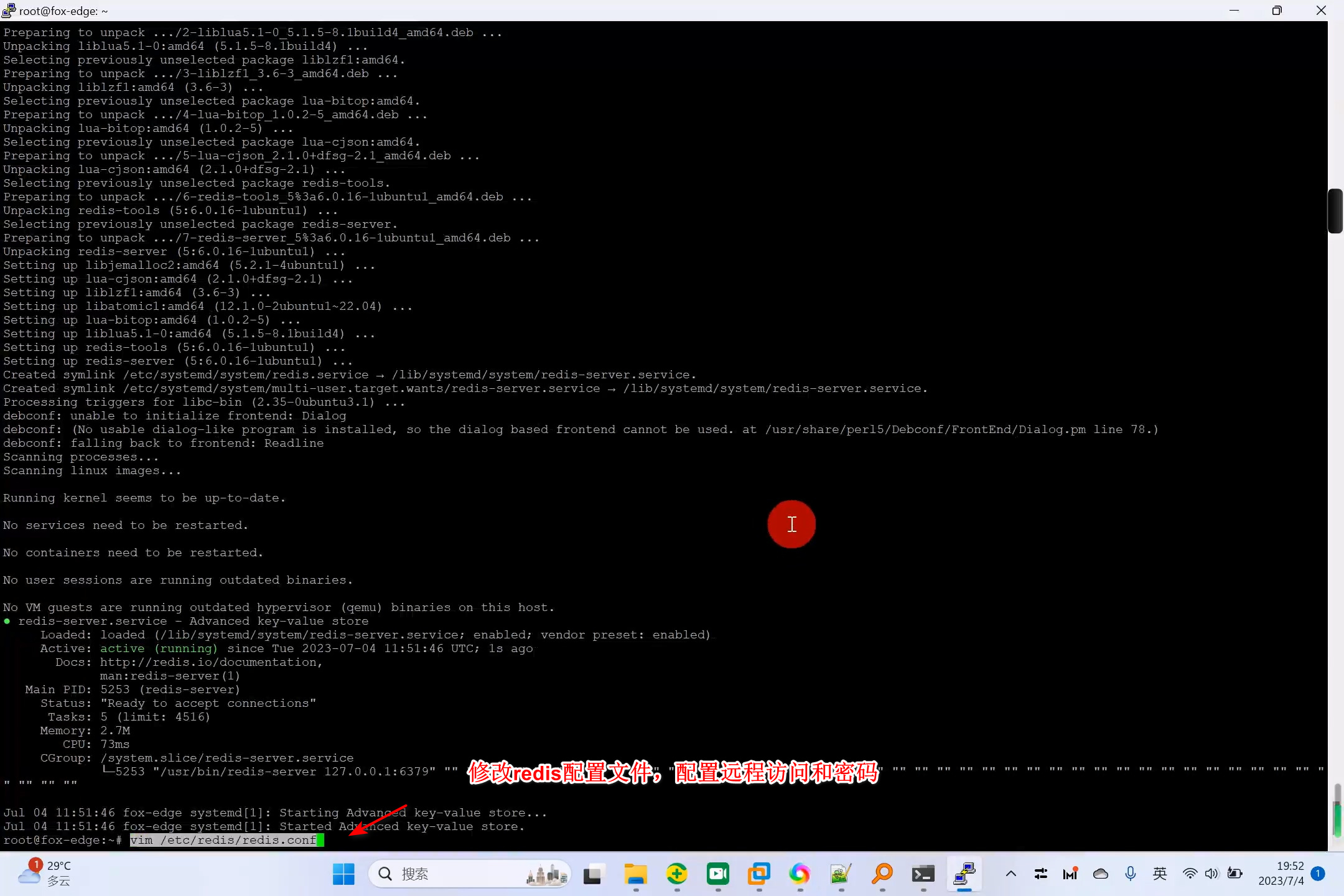The image size is (1344, 896).
Task: Show hidden system tray icons
Action: [x=1011, y=874]
